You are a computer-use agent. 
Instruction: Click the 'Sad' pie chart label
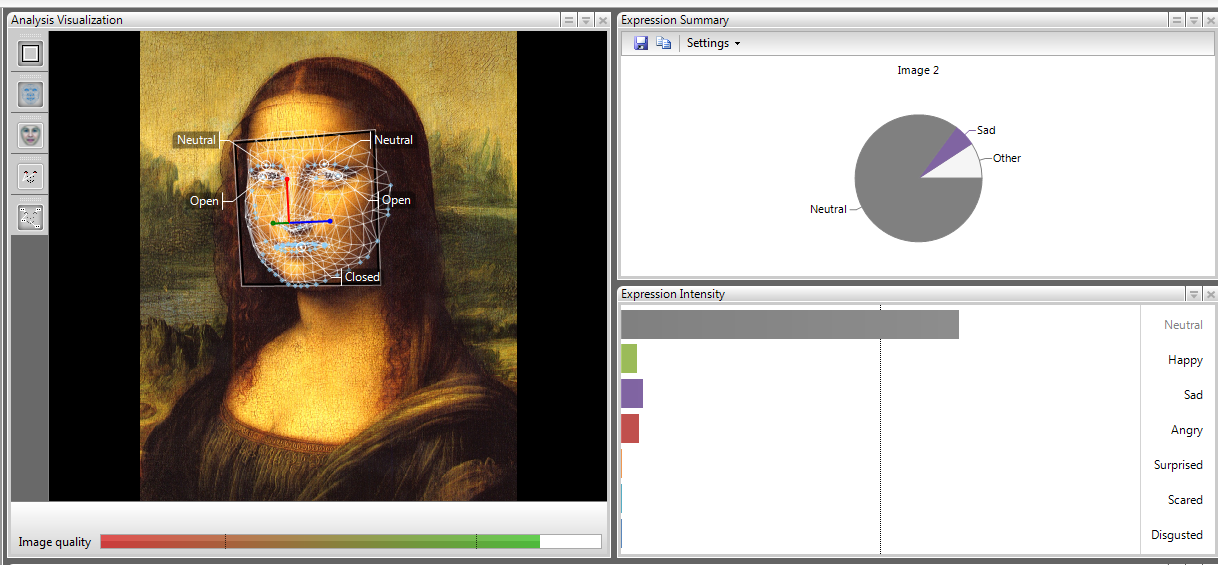pos(986,130)
